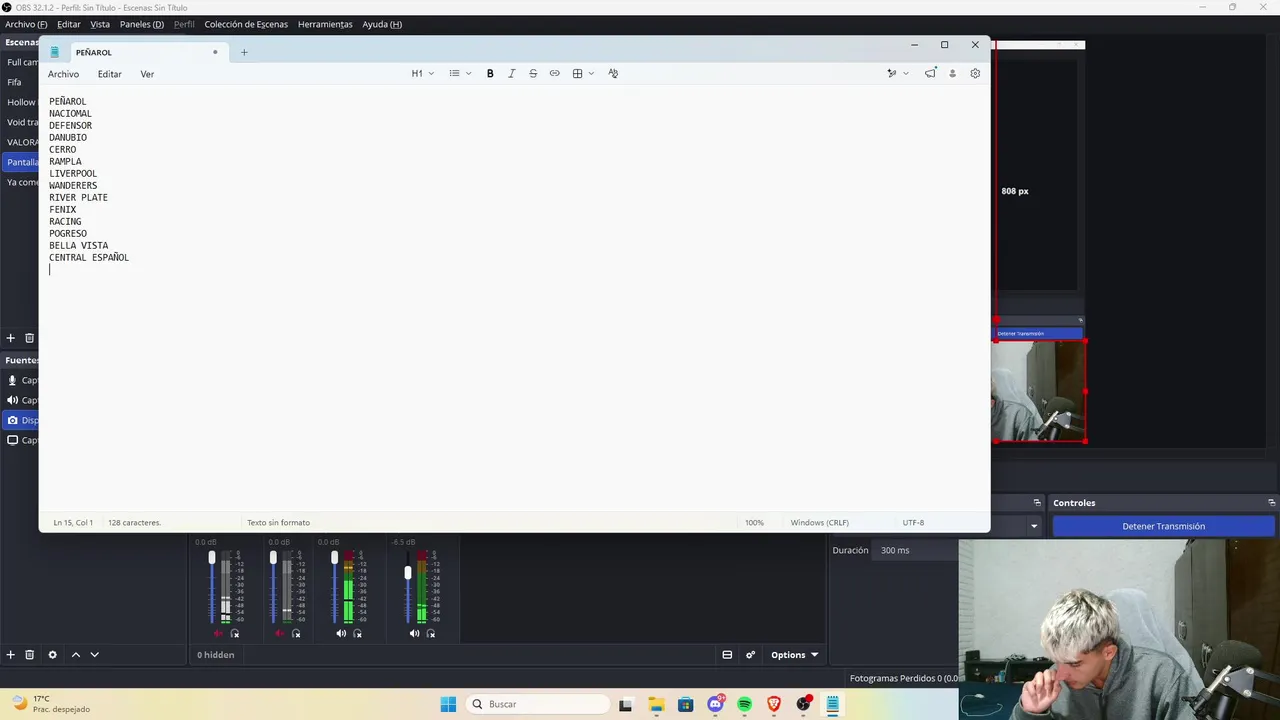Move the source down with the arrow
The image size is (1280, 720).
point(94,654)
